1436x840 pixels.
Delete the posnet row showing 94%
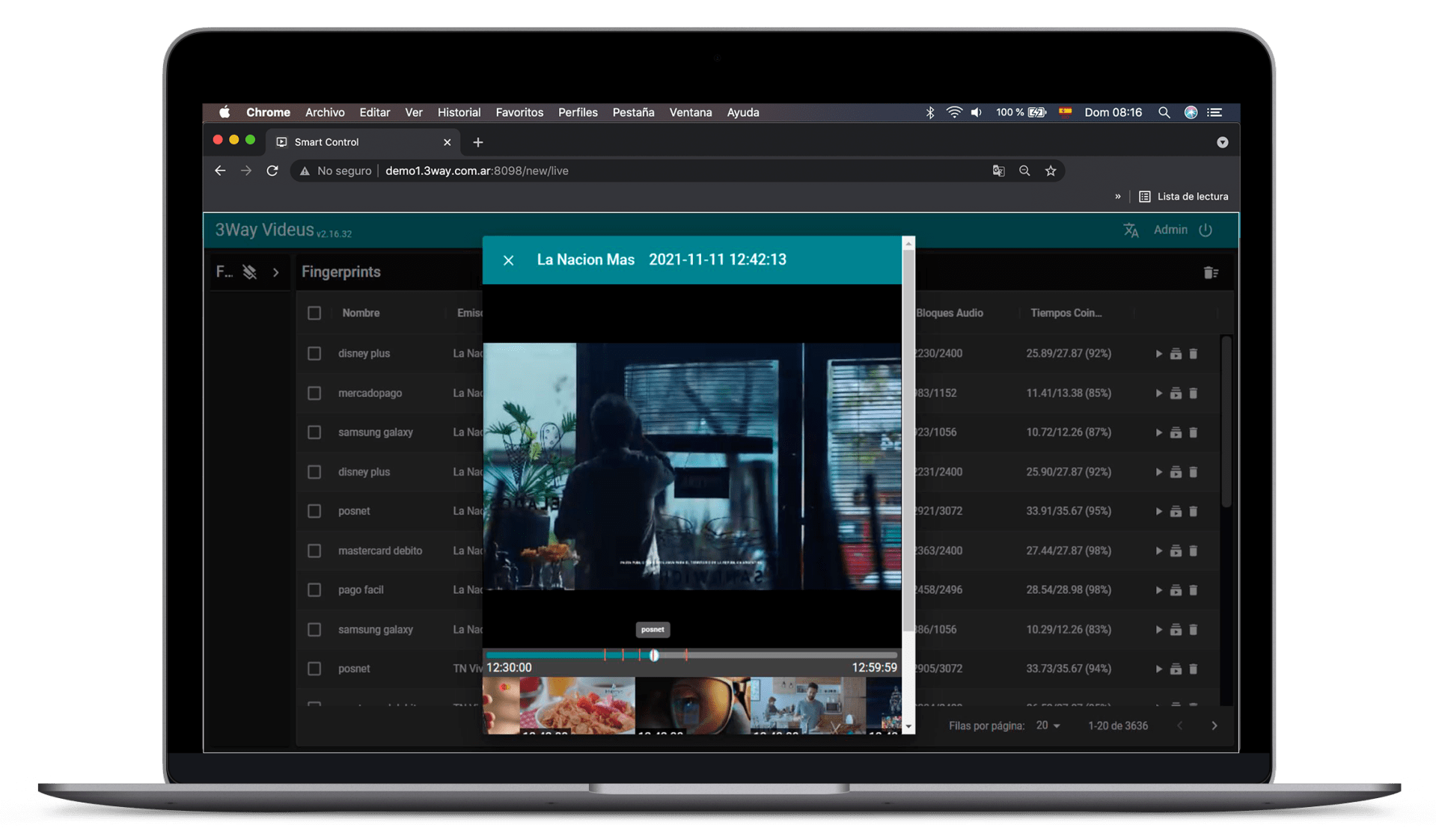(x=1194, y=669)
